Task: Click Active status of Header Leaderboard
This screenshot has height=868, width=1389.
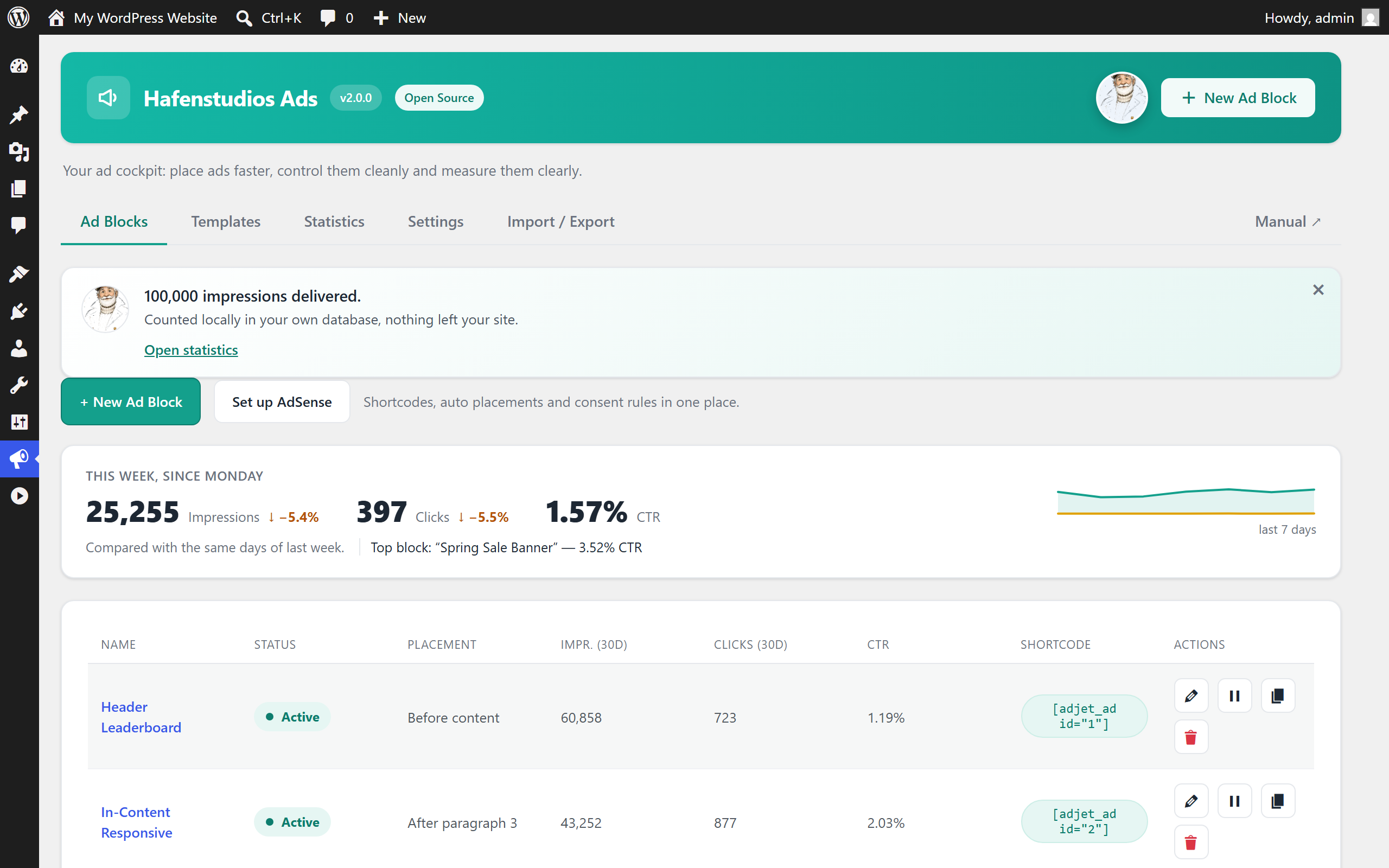Action: [292, 717]
